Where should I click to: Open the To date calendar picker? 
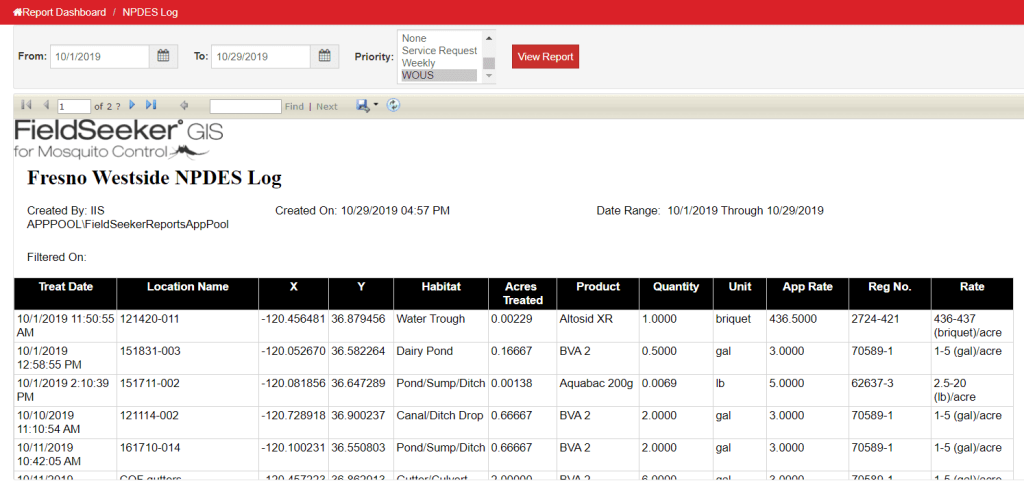click(x=325, y=57)
